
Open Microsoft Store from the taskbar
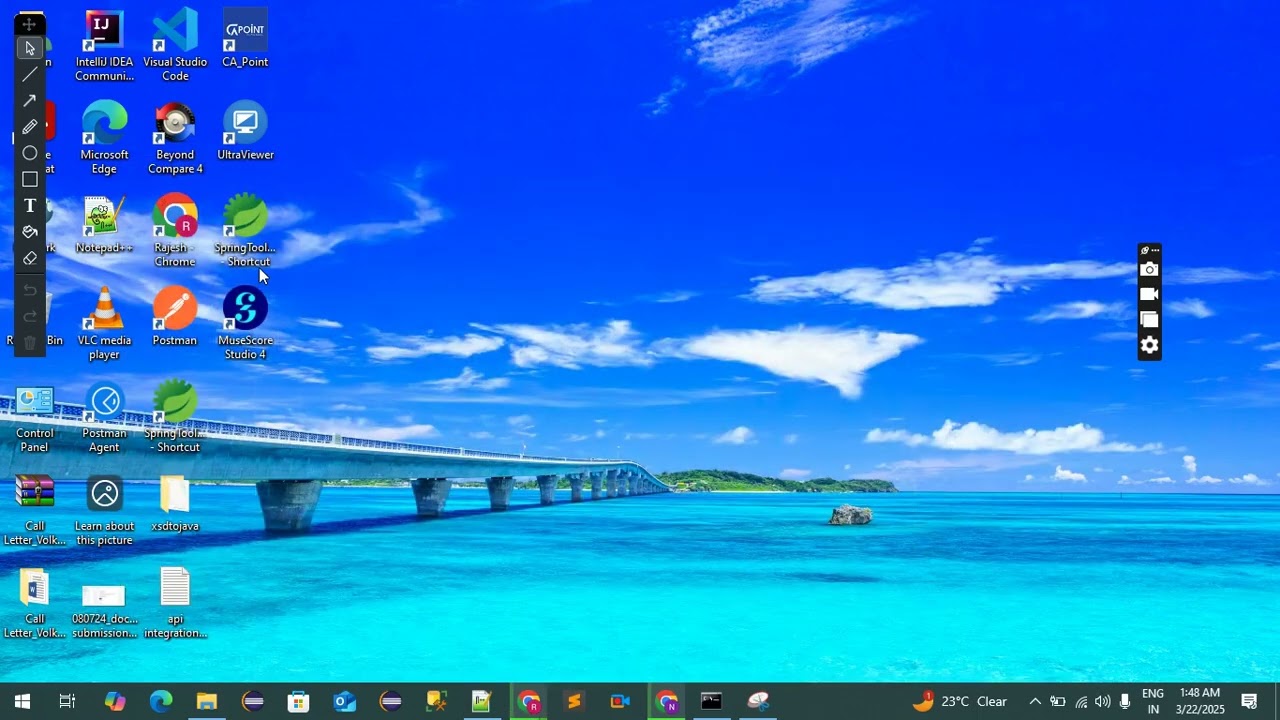(x=298, y=701)
